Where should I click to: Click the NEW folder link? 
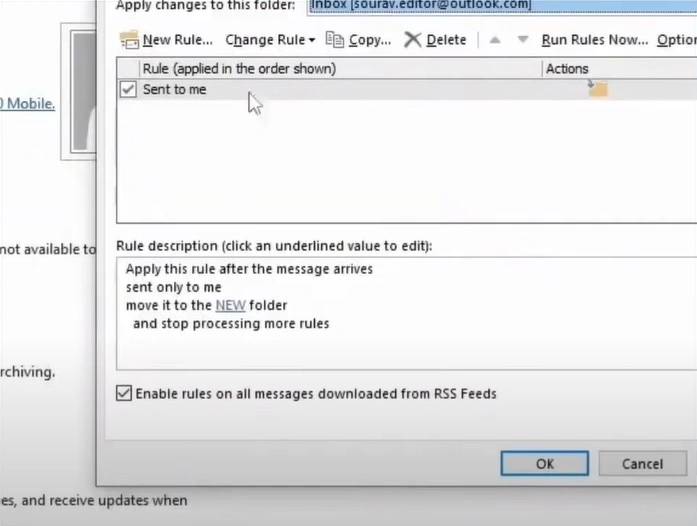point(230,305)
